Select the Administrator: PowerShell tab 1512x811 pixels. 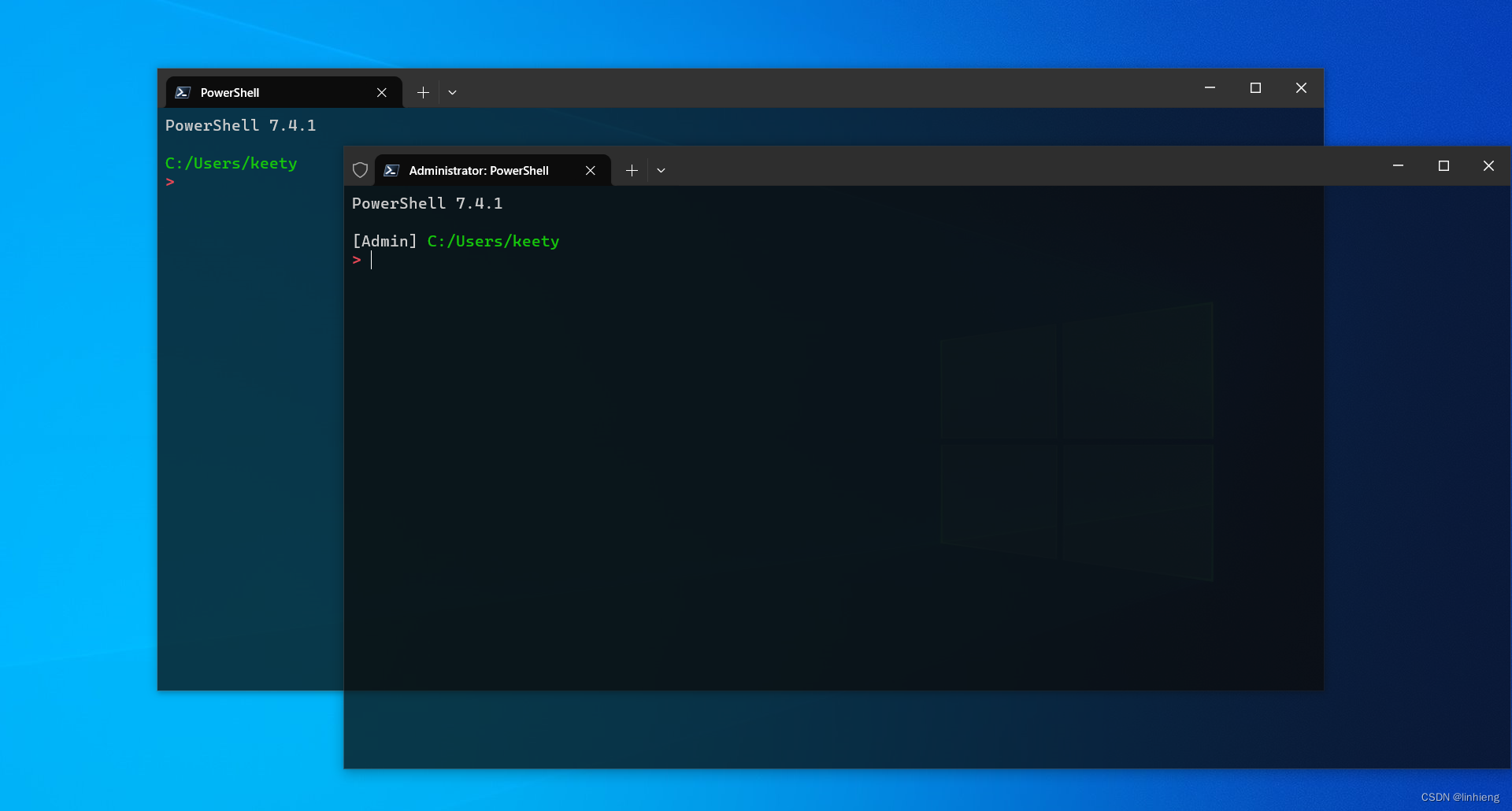click(493, 170)
